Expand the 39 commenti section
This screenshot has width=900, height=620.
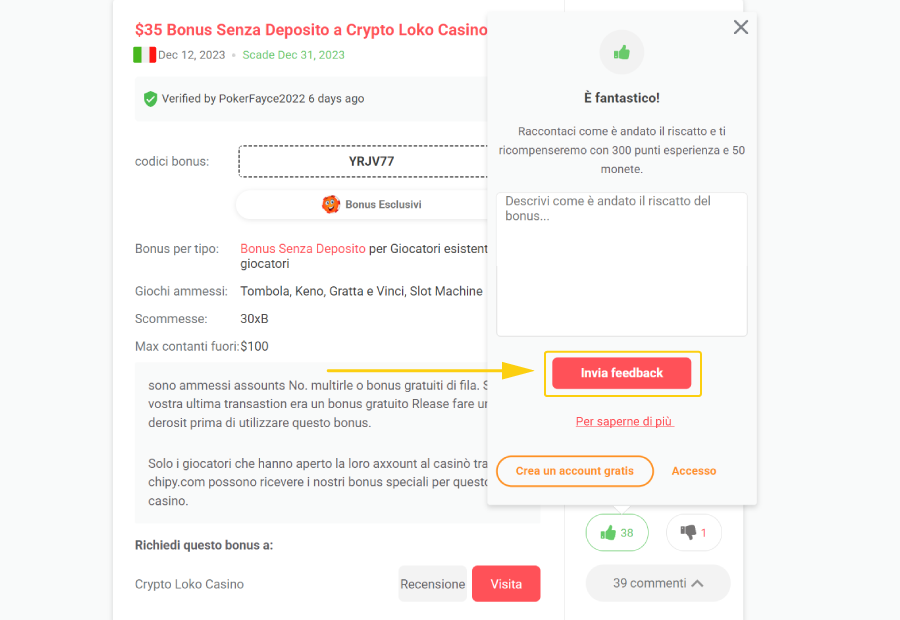point(658,583)
